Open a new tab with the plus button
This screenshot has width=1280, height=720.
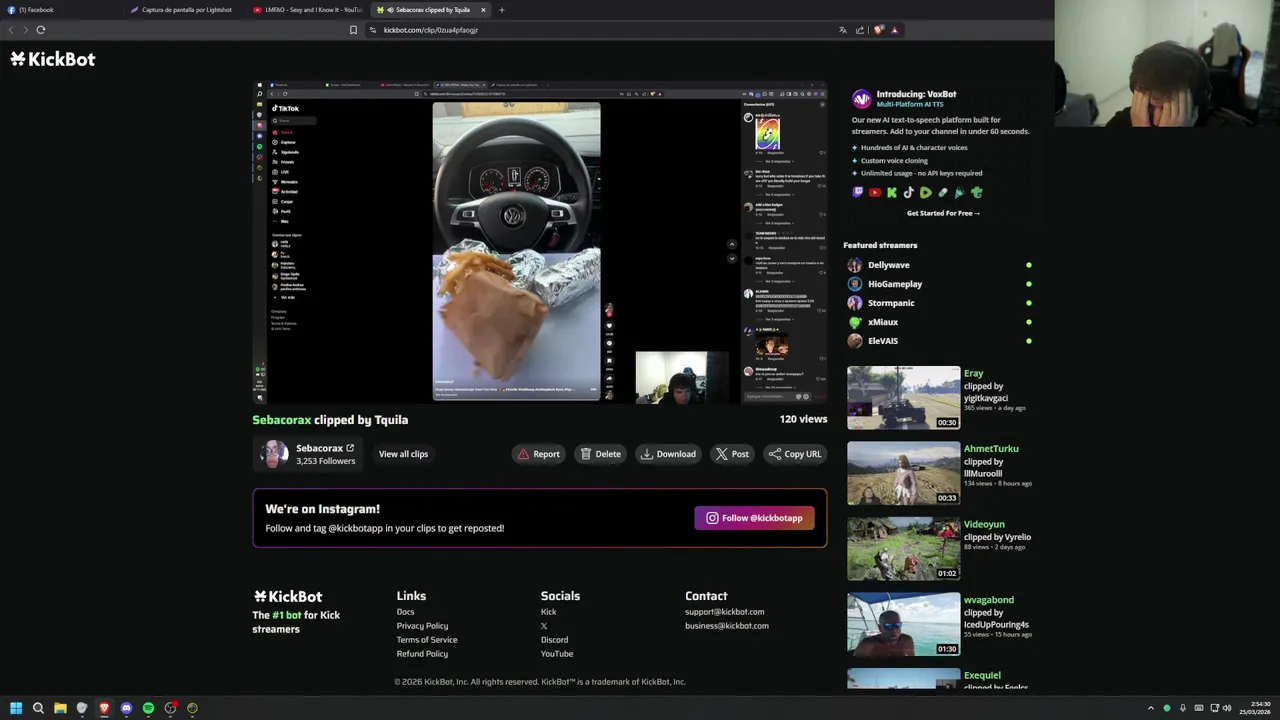point(502,10)
